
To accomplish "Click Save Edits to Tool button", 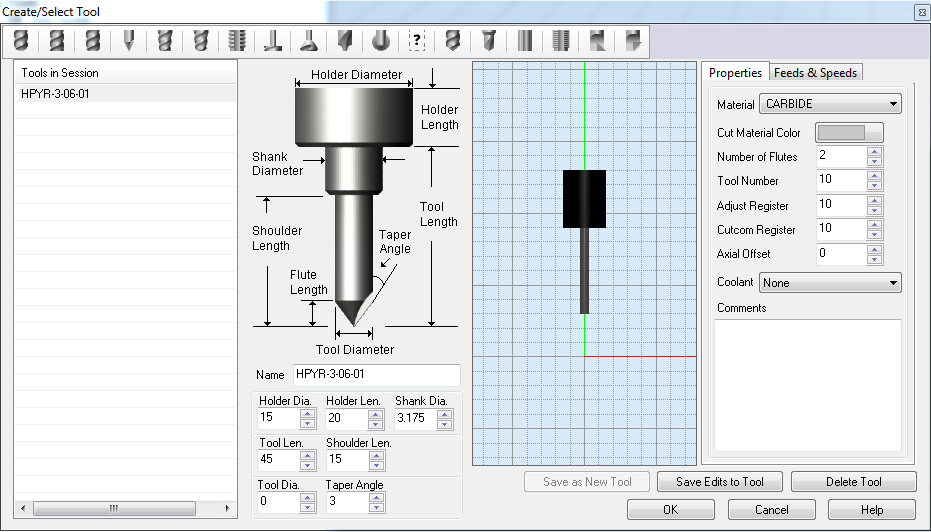I will point(720,482).
